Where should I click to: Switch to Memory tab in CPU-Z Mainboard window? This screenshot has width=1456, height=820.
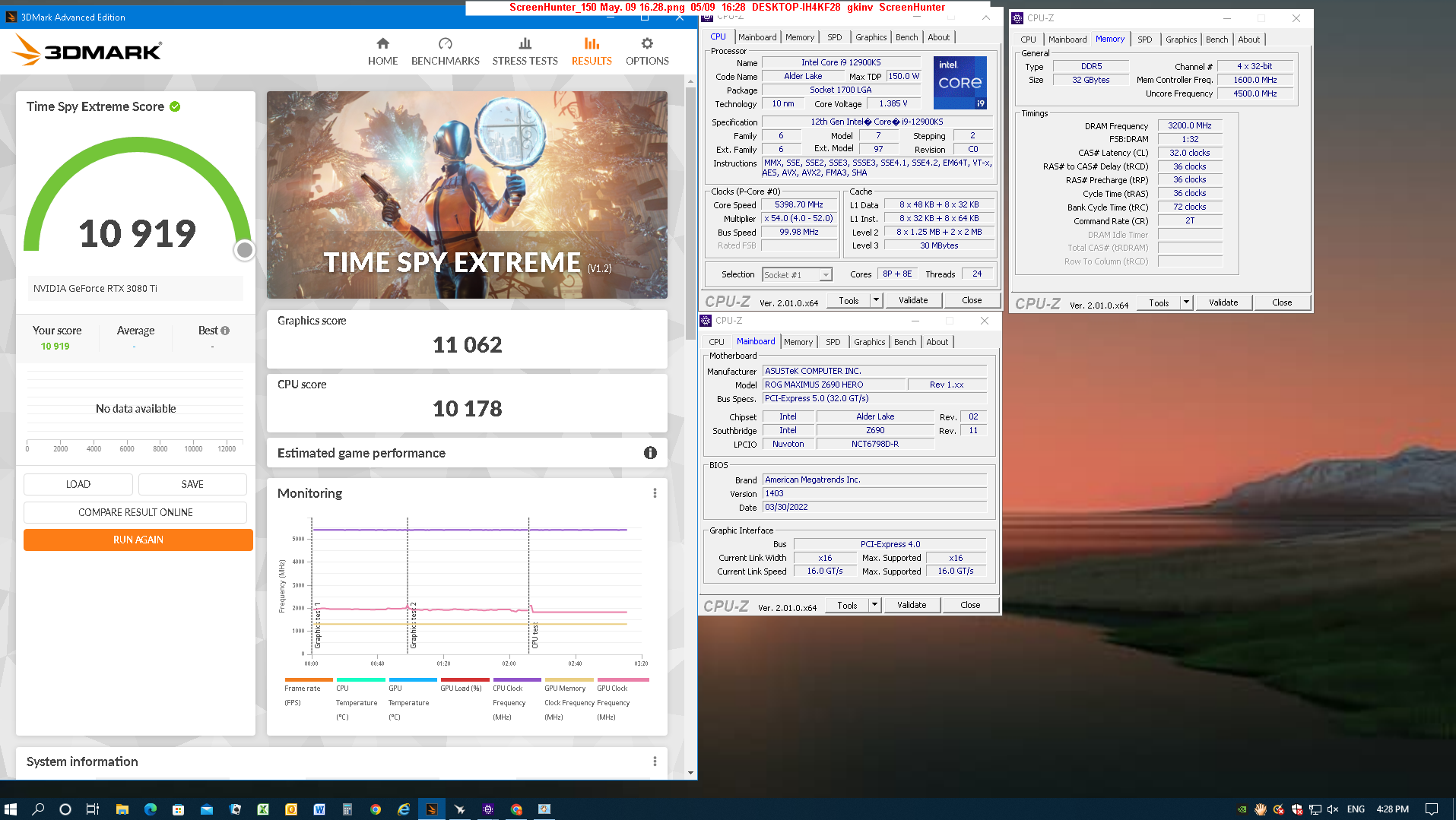[x=798, y=342]
